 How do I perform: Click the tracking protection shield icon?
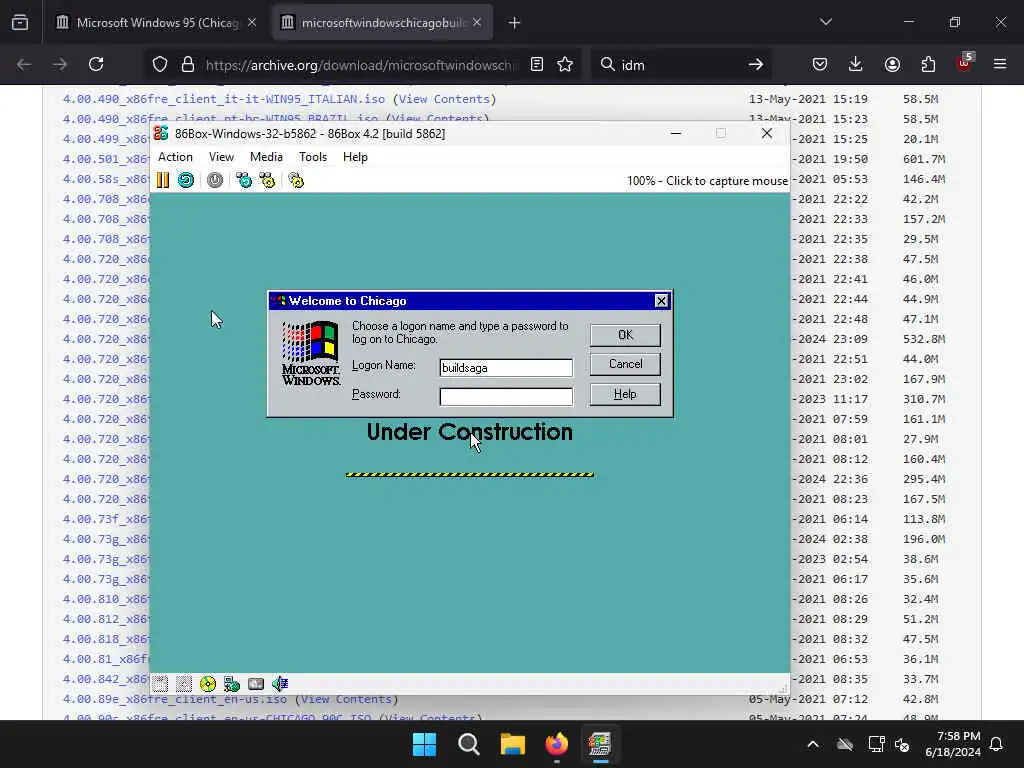[160, 65]
